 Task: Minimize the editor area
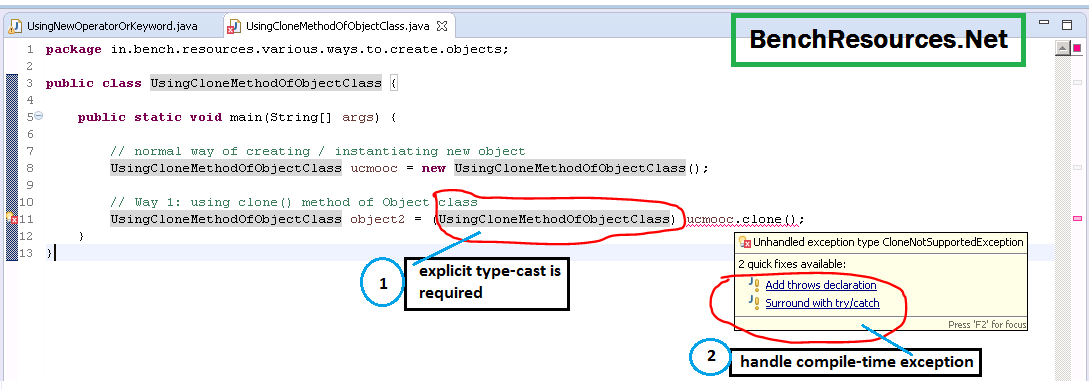tap(1044, 22)
